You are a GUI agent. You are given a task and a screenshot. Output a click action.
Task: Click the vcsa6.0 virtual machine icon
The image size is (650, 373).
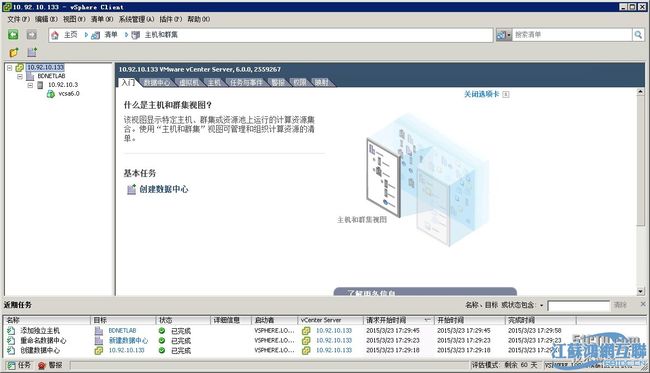[x=51, y=94]
